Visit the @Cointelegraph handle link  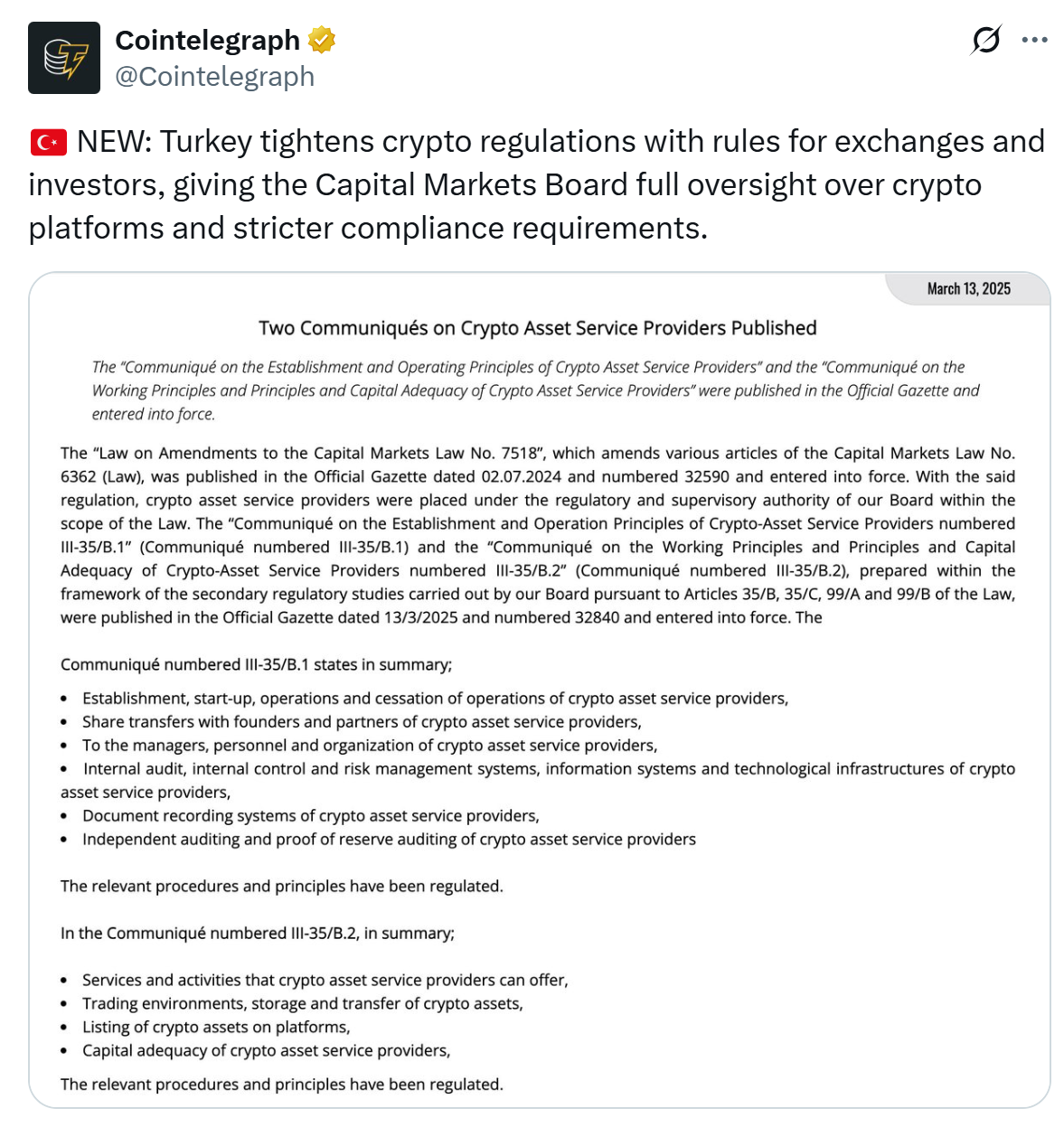point(215,77)
